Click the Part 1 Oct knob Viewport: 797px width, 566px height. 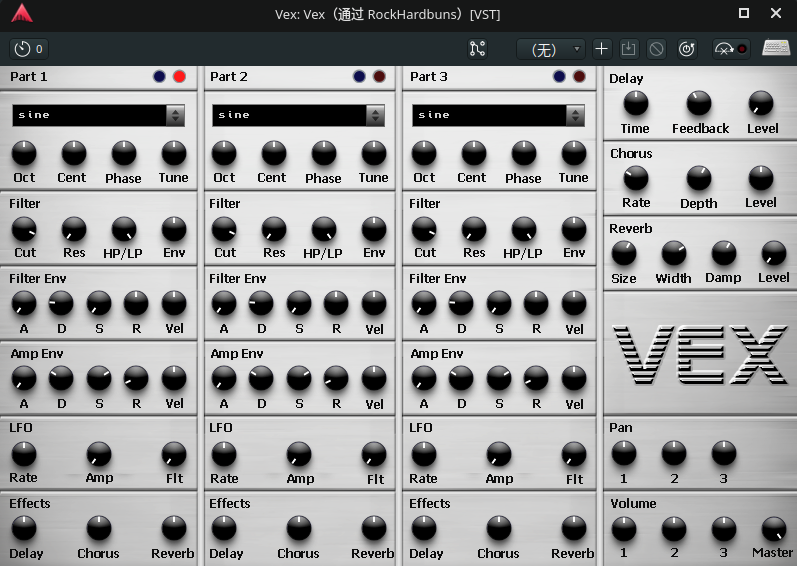(x=24, y=153)
